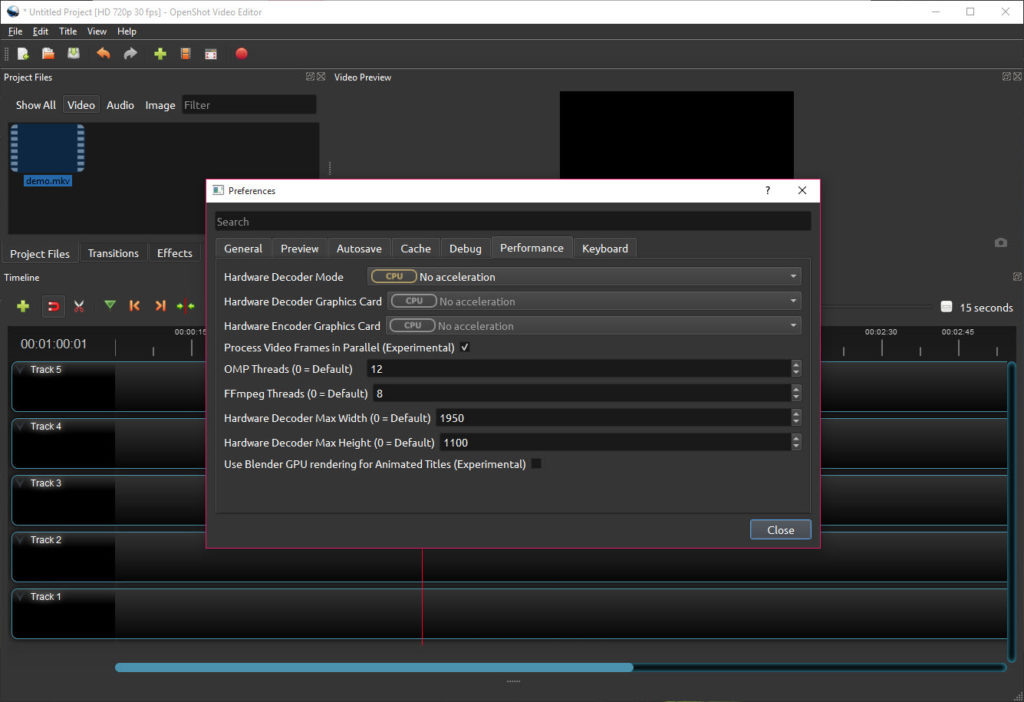Click the OpenShot logo in title bar
This screenshot has height=702, width=1024.
coord(12,12)
